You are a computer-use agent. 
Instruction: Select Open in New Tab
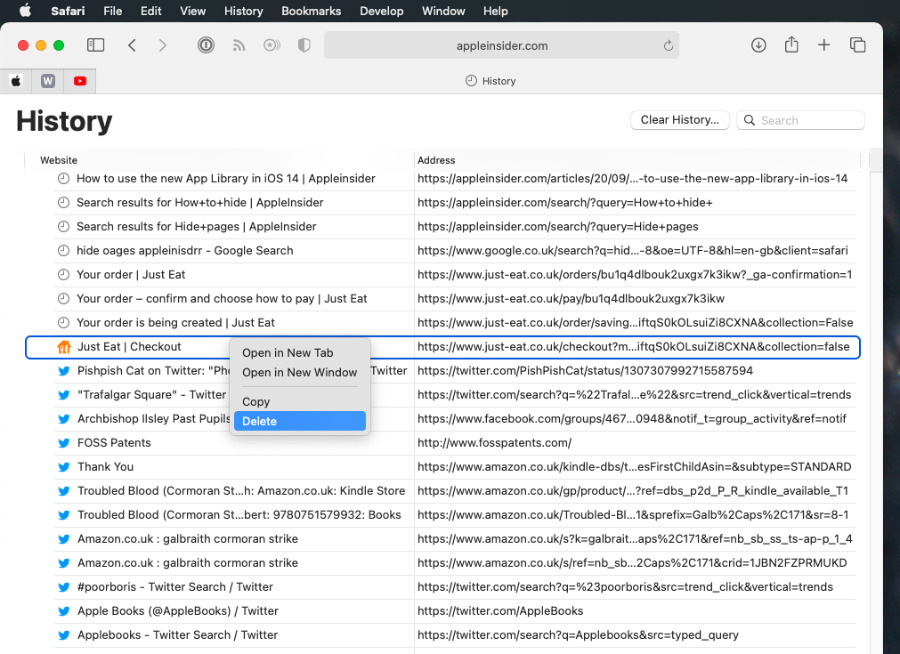[288, 353]
